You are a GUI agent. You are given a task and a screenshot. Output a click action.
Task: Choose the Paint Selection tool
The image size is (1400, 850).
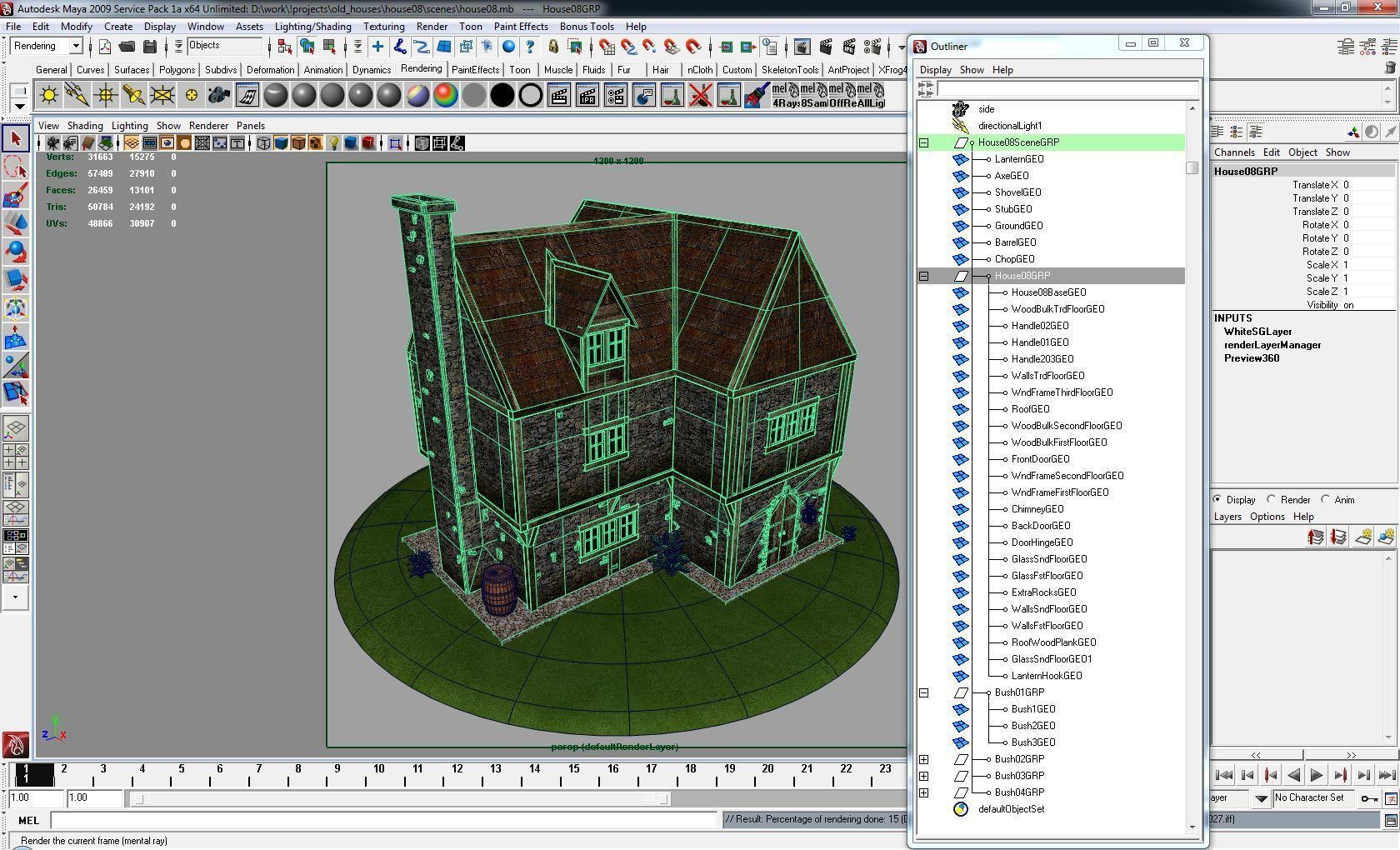(16, 195)
